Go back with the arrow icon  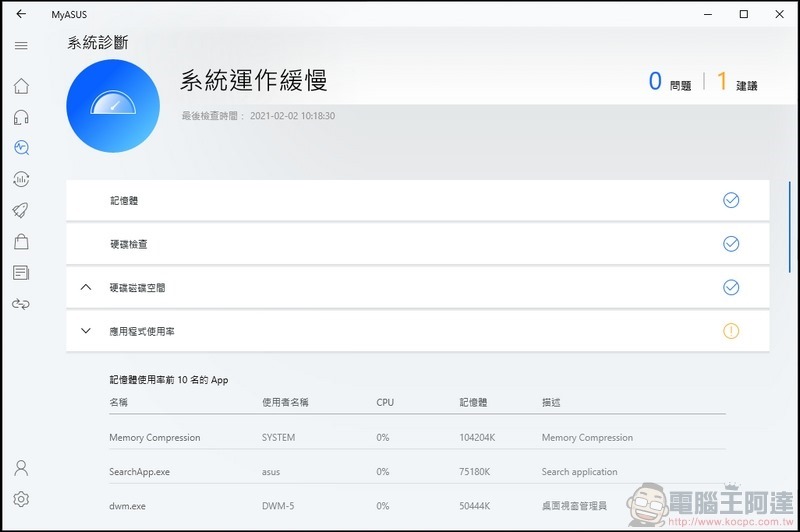(21, 14)
